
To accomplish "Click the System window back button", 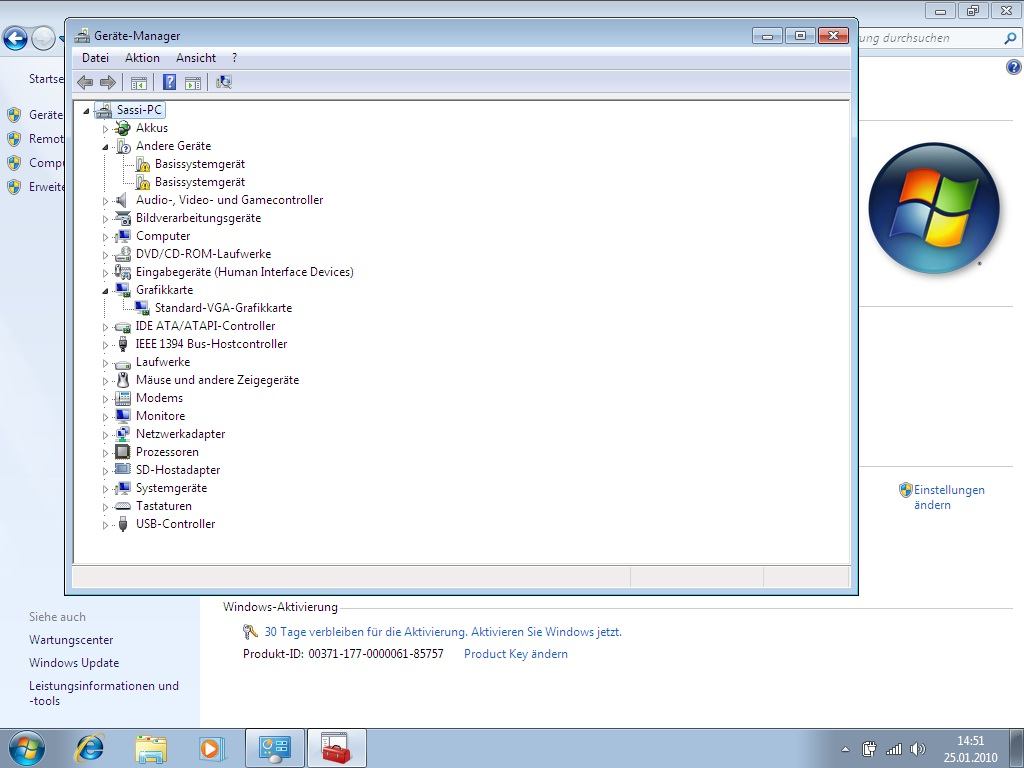I will pos(15,39).
